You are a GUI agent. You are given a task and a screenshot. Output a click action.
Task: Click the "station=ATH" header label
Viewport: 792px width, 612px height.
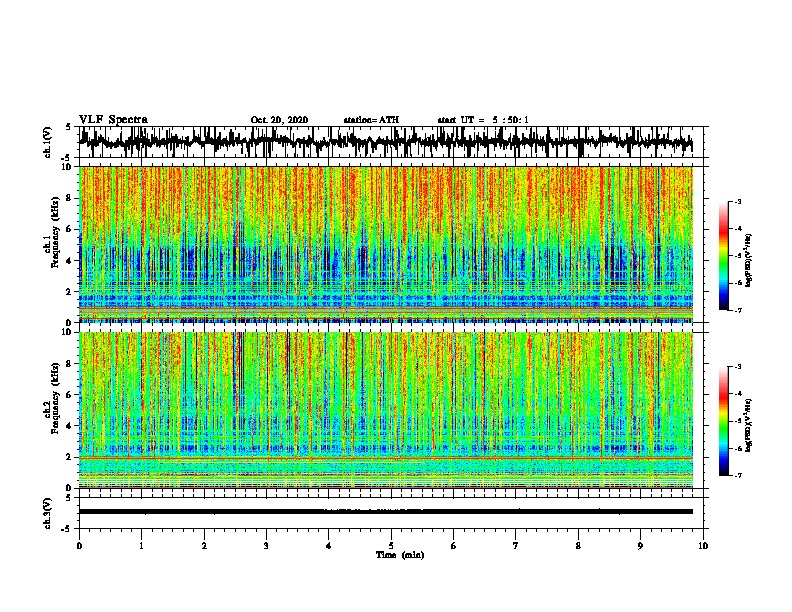(x=371, y=120)
